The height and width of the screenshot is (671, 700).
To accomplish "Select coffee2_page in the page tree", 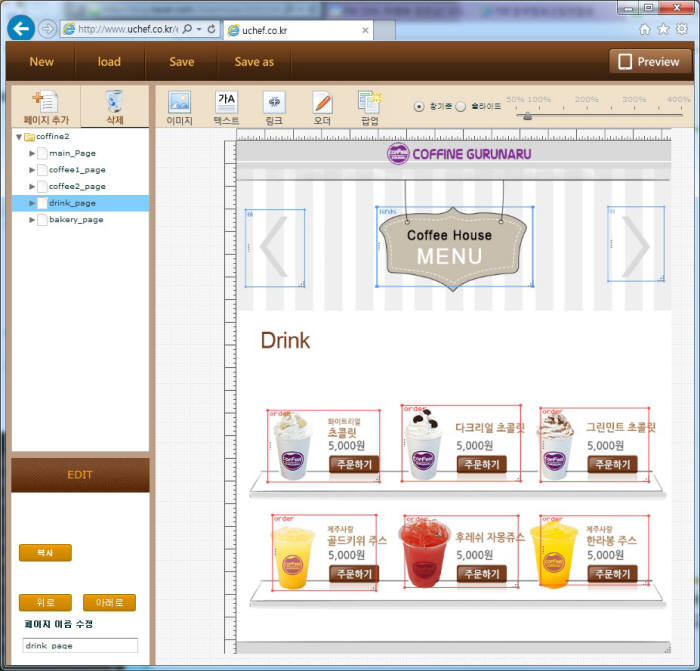I will pyautogui.click(x=77, y=186).
